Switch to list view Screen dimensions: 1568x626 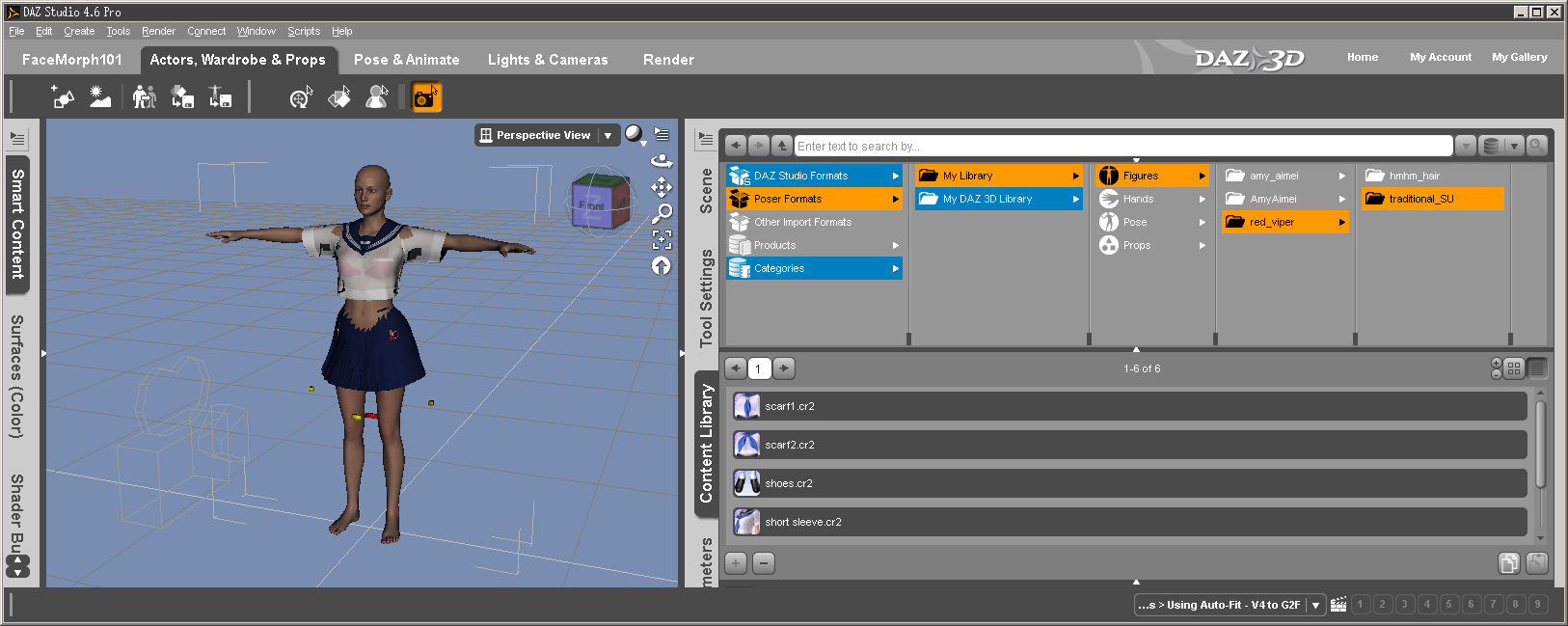click(1537, 367)
